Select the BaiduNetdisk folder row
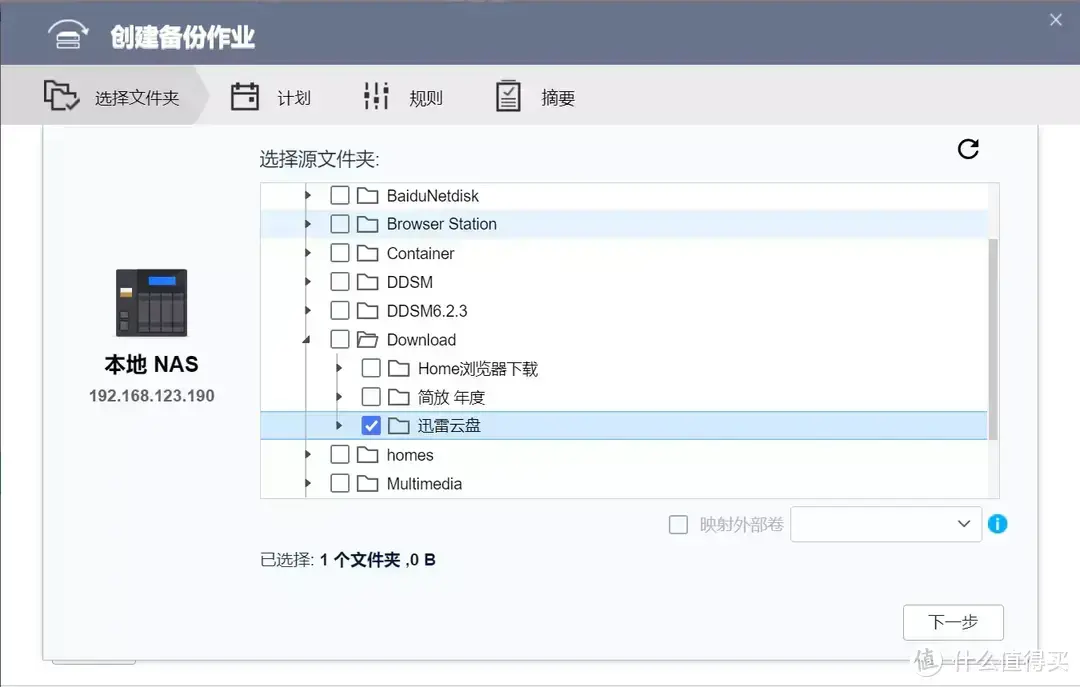 pyautogui.click(x=432, y=195)
